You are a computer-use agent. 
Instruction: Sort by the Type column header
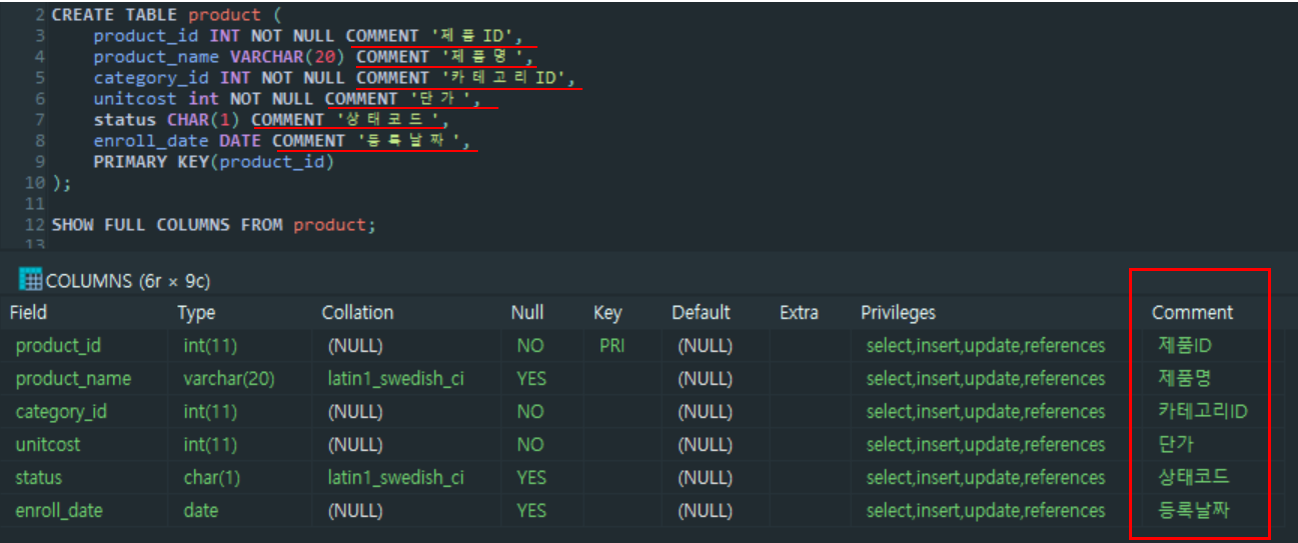pos(196,313)
